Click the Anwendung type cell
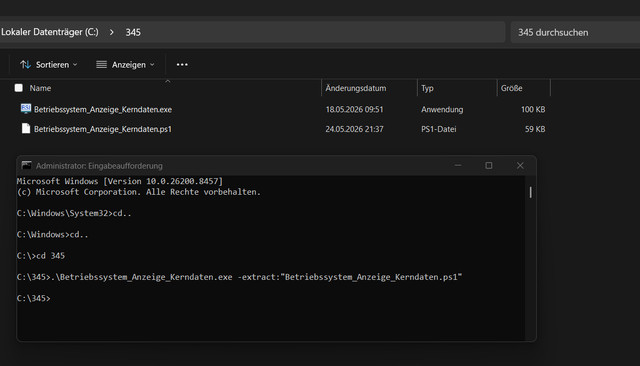Screen dimensions: 640x366 click(442, 109)
